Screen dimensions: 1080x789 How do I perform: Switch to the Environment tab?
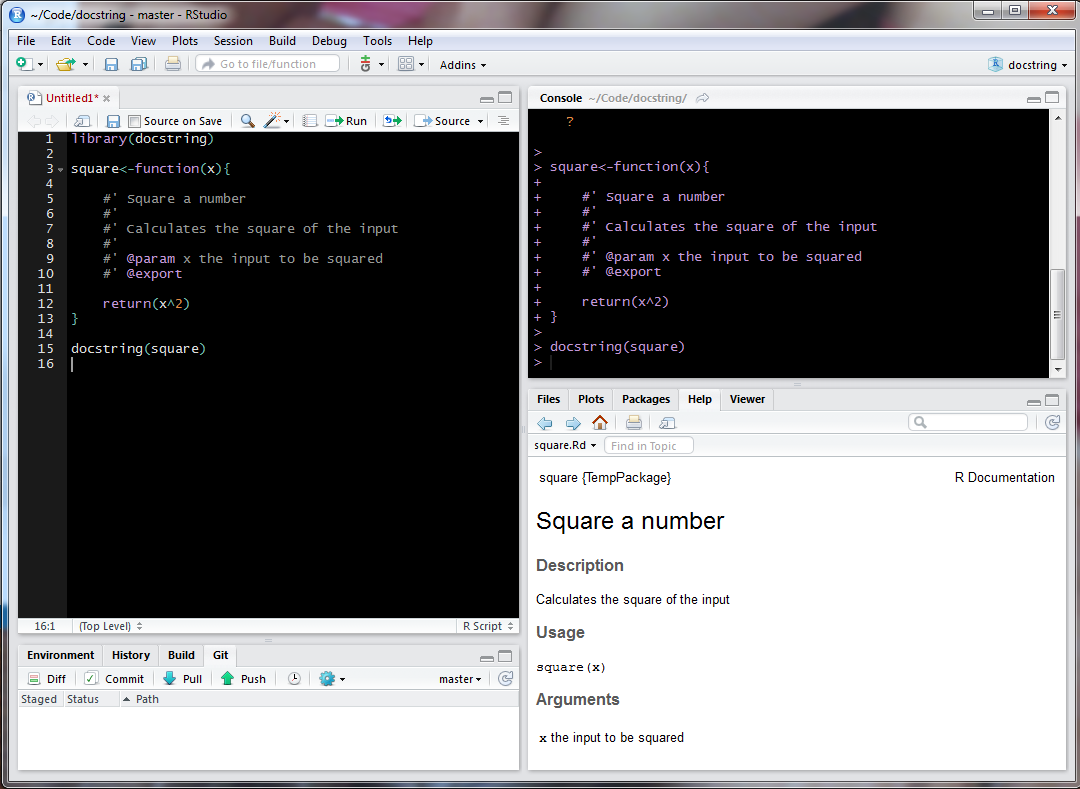(x=61, y=655)
